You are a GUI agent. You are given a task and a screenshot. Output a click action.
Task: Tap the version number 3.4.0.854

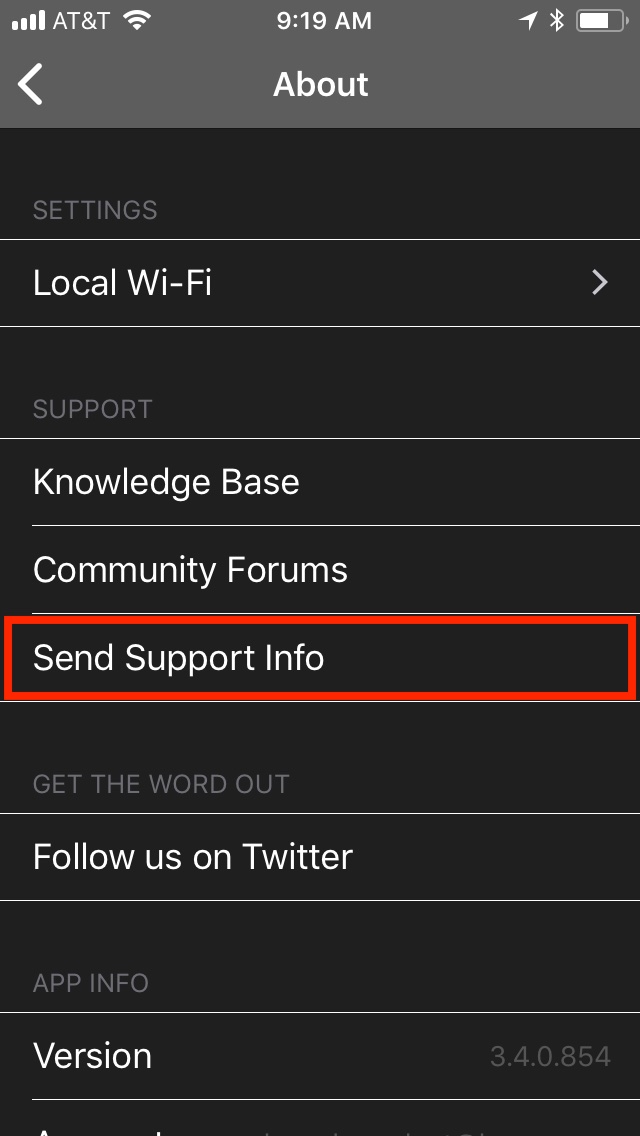[550, 1056]
